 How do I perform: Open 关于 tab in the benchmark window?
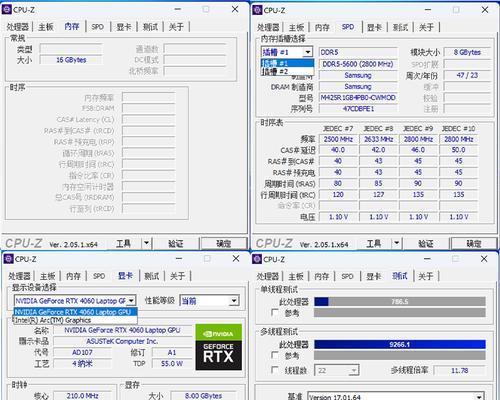click(x=426, y=276)
